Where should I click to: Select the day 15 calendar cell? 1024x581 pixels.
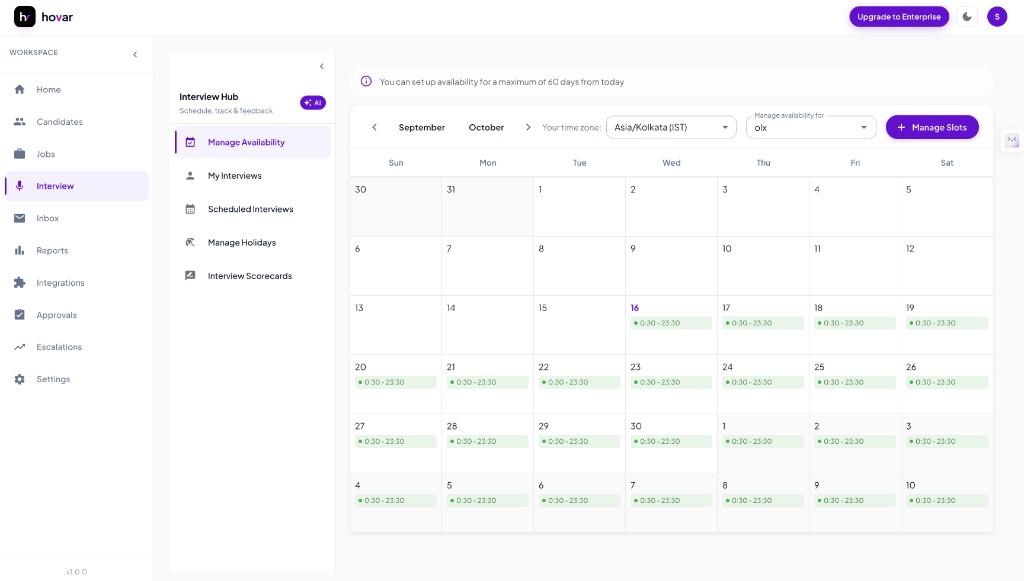(x=579, y=325)
